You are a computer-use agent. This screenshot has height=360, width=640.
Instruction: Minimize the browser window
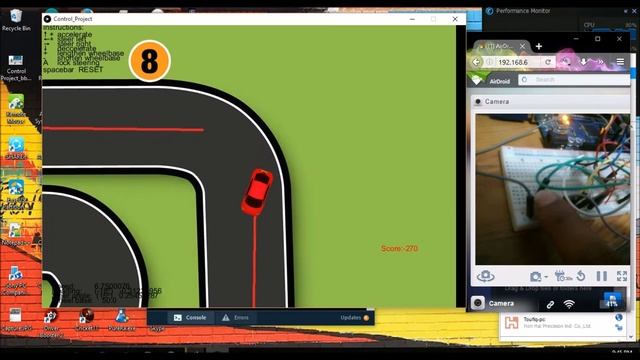(x=576, y=39)
